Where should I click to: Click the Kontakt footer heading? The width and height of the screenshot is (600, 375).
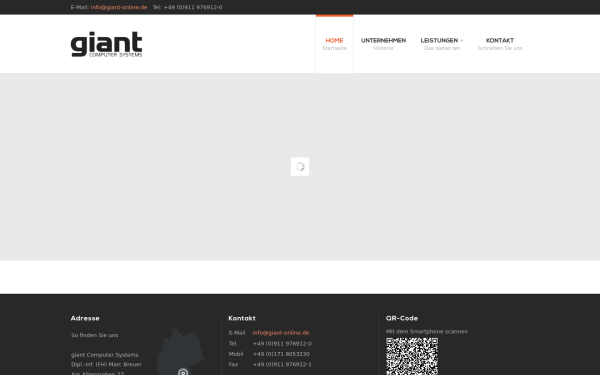click(x=242, y=318)
